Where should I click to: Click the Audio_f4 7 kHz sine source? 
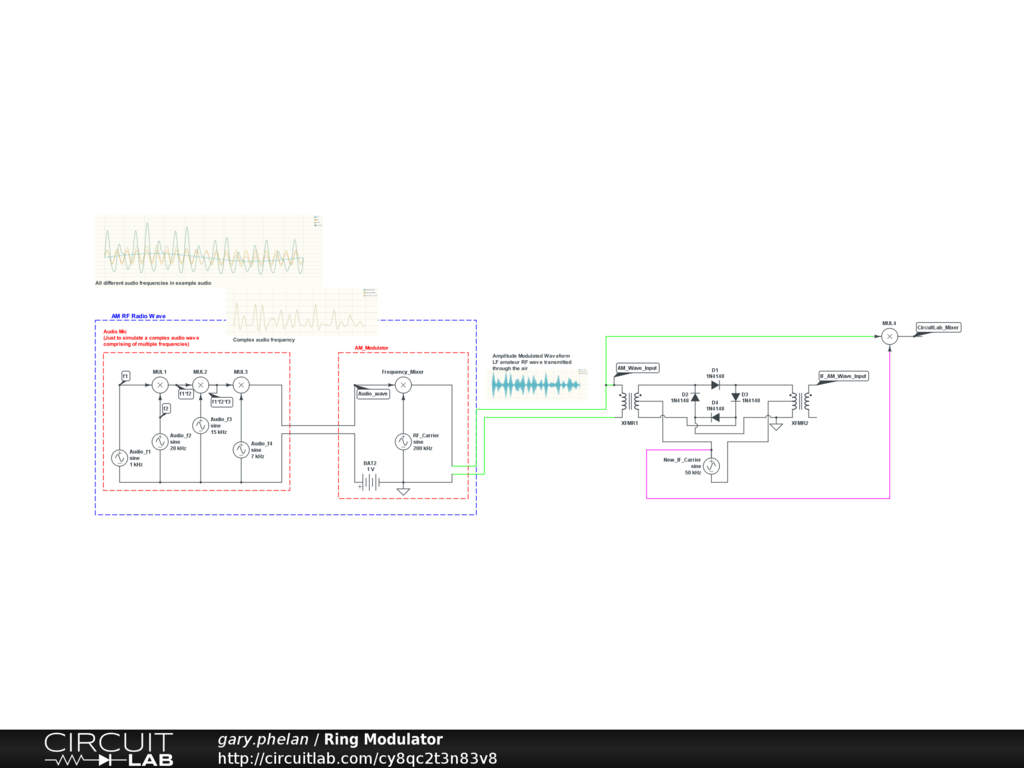(241, 449)
